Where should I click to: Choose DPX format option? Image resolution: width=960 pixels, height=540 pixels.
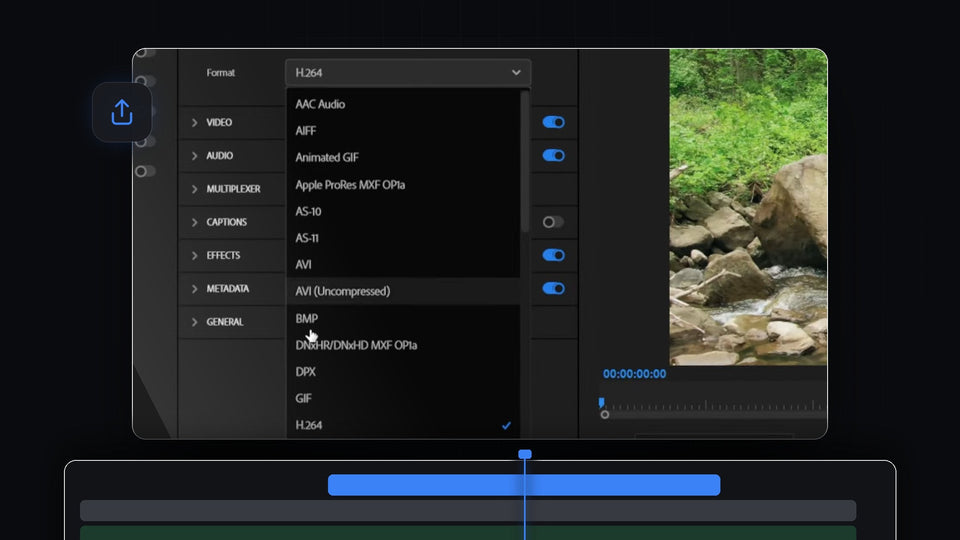tap(403, 372)
